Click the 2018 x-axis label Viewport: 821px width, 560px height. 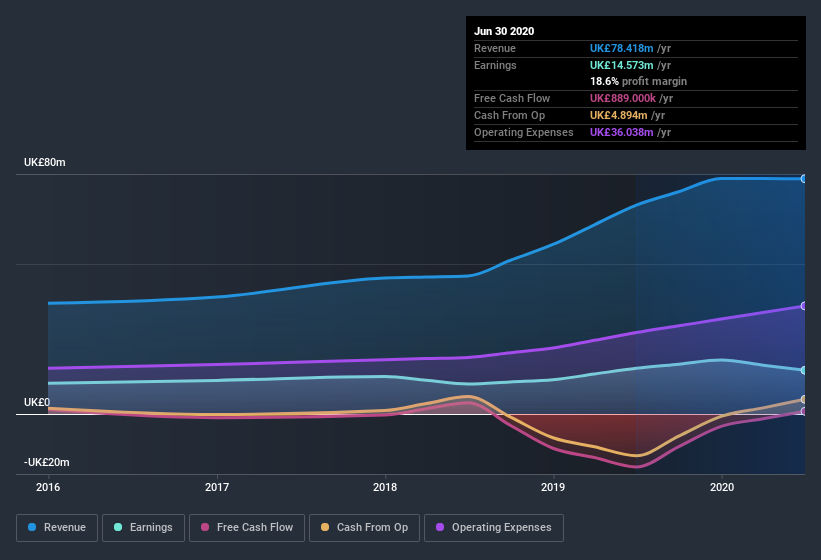coord(385,487)
